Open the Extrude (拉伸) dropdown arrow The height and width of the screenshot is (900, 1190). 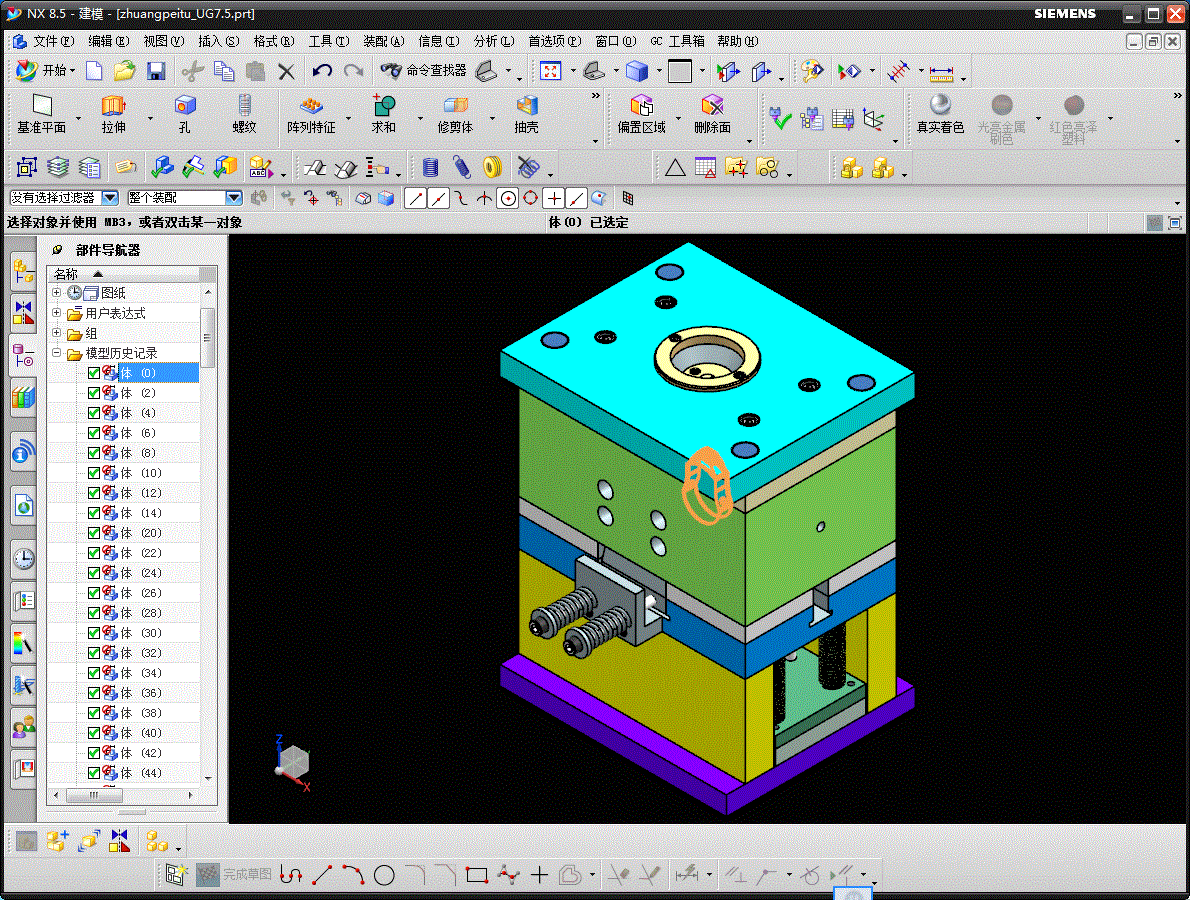click(x=150, y=118)
